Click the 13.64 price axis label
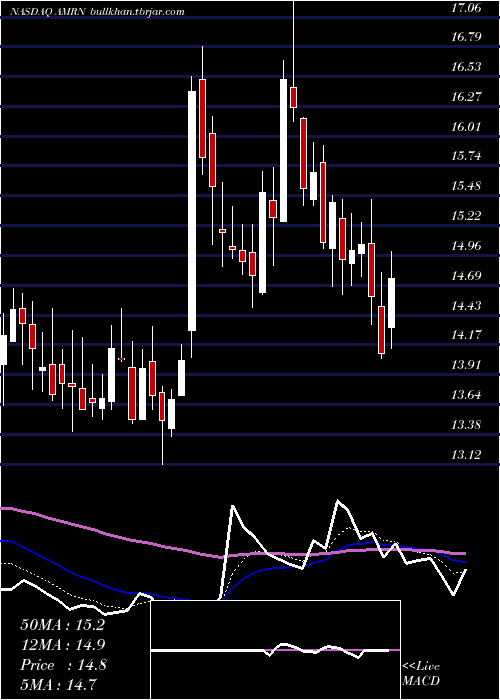The height and width of the screenshot is (700, 500). (x=467, y=395)
